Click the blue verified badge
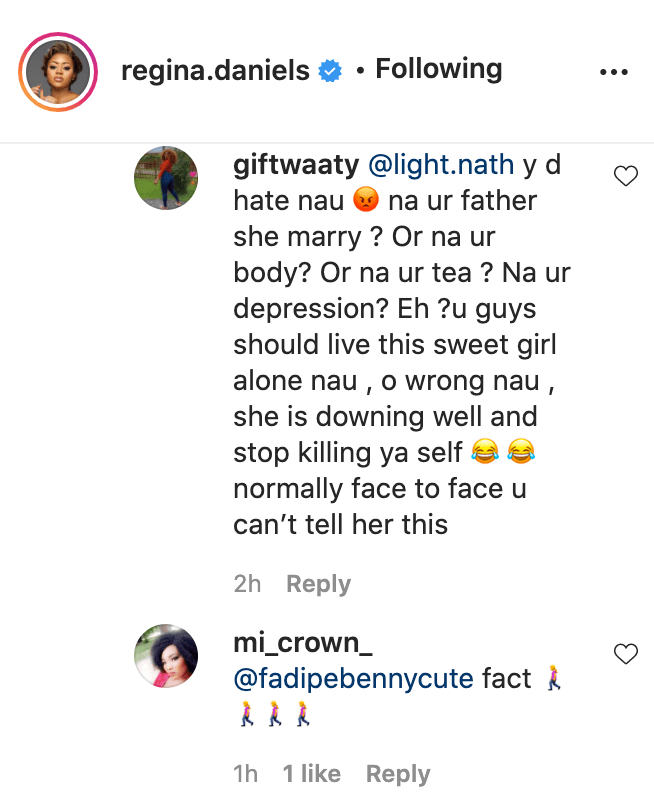Screen dimensions: 654x798 (329, 72)
